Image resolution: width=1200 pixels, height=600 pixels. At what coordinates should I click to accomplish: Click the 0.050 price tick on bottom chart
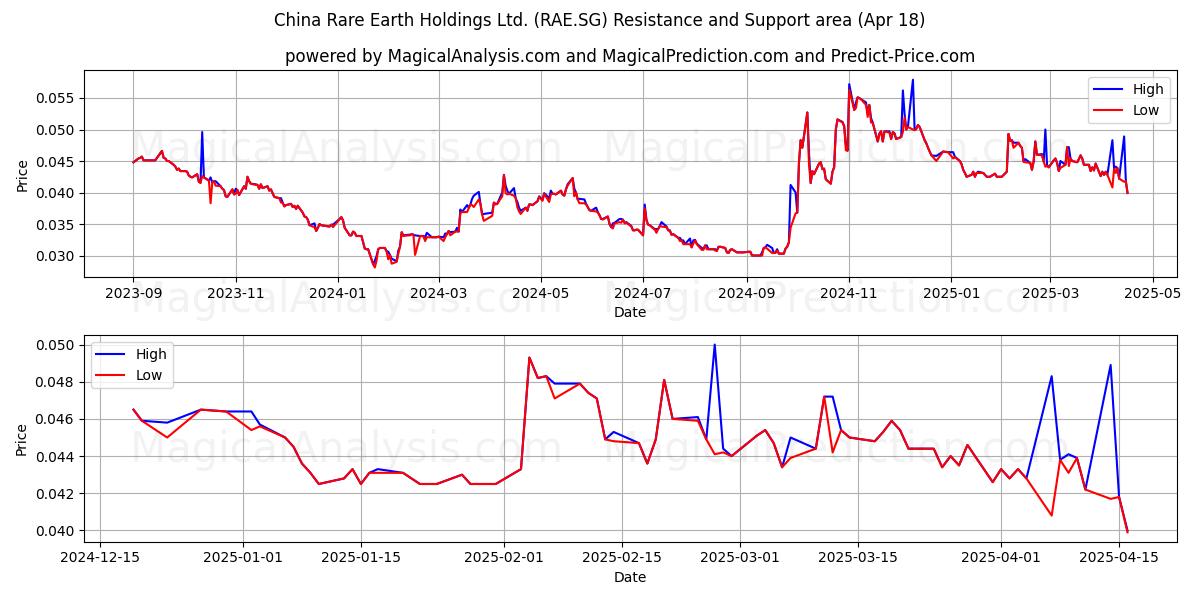tap(57, 345)
